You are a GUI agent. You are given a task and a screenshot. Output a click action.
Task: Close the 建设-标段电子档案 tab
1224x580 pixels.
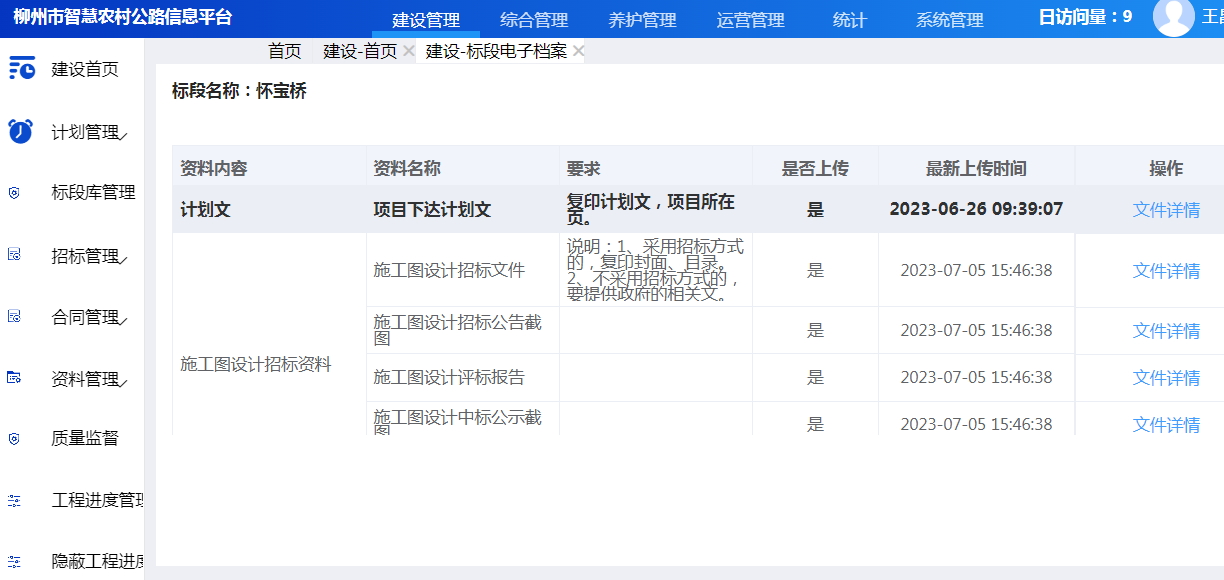pos(578,51)
